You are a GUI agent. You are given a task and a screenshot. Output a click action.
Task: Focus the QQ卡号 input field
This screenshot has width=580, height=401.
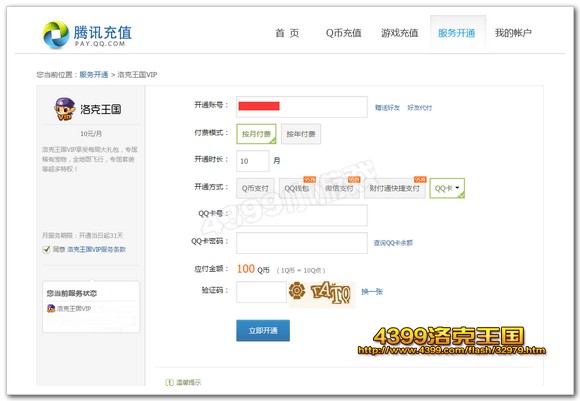click(x=302, y=215)
